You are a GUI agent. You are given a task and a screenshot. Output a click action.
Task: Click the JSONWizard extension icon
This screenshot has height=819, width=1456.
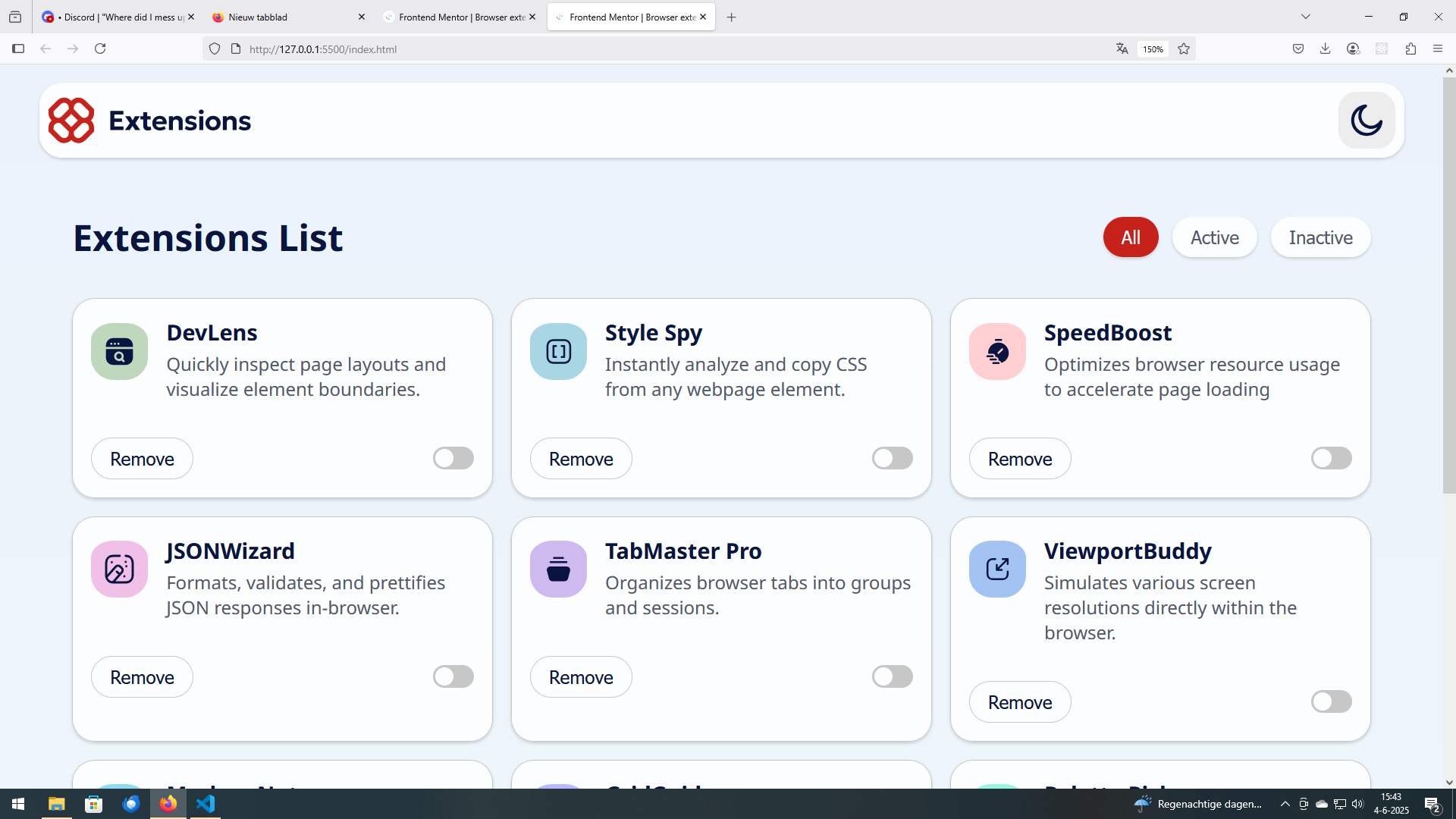pos(119,570)
